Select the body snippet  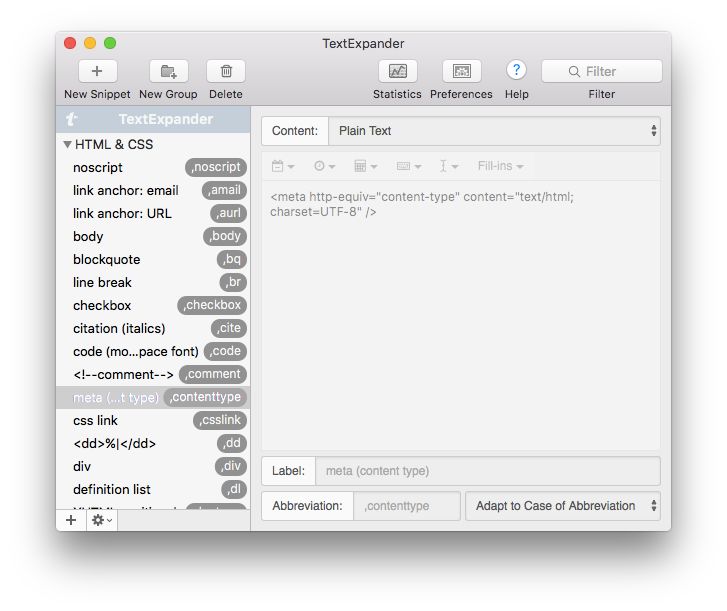(153, 236)
